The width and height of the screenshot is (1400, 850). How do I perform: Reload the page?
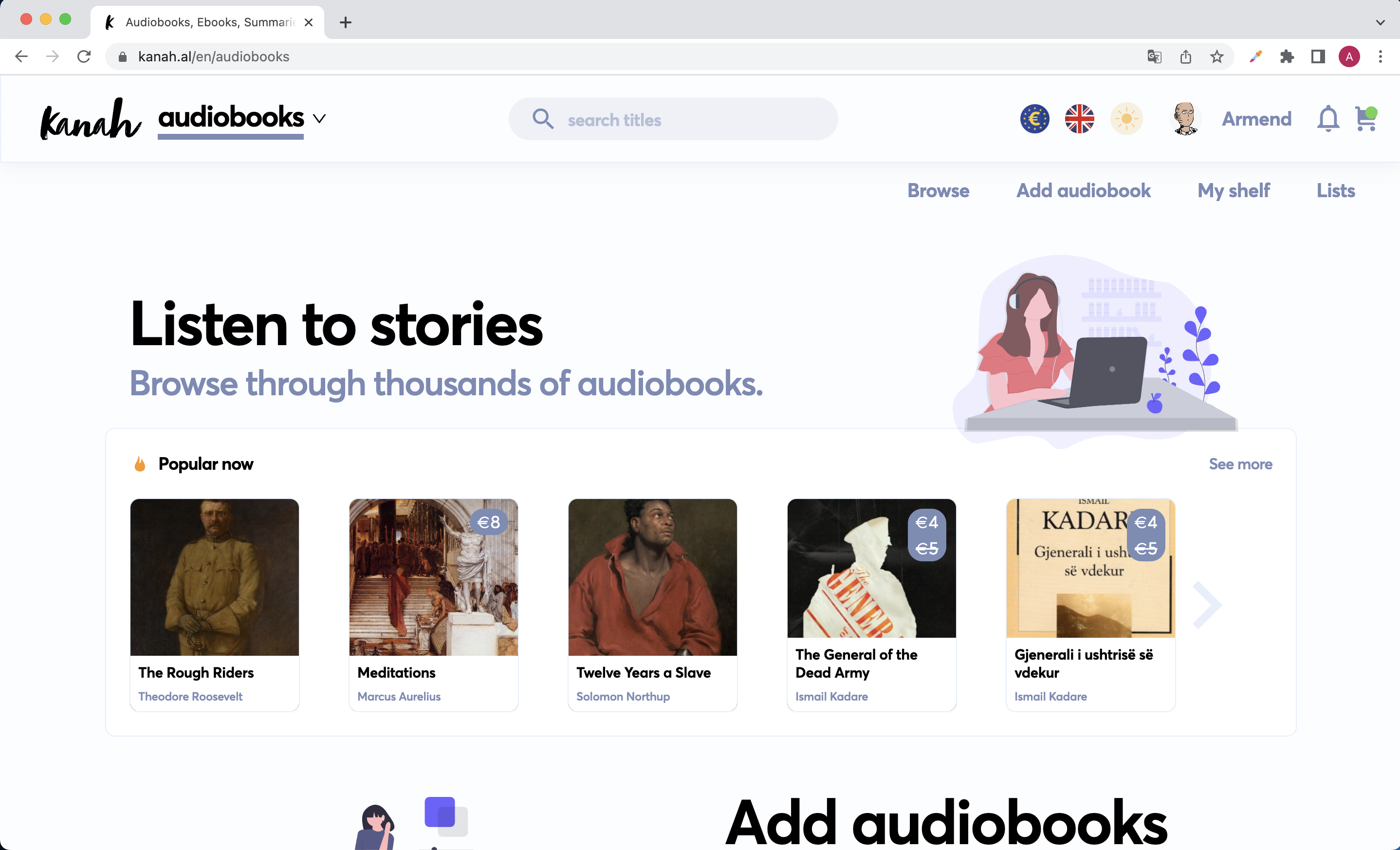[x=84, y=56]
